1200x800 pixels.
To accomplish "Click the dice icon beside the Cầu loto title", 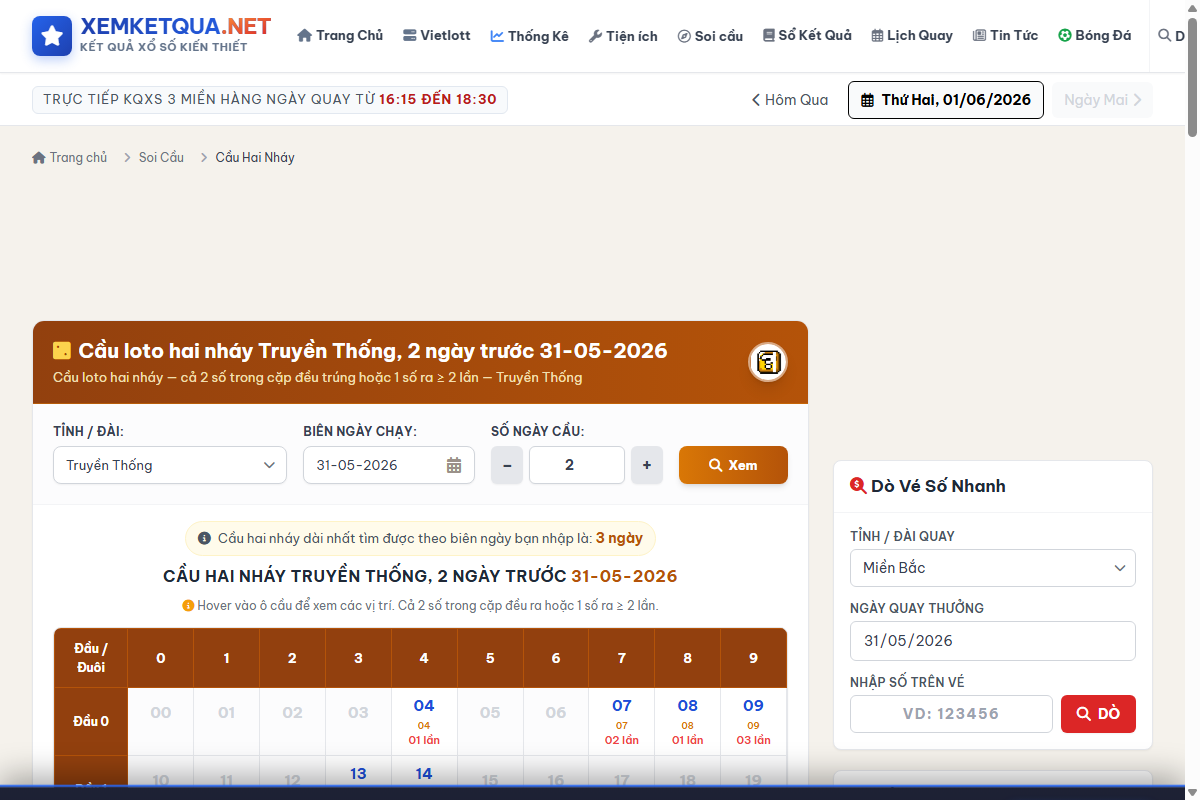I will (x=62, y=351).
